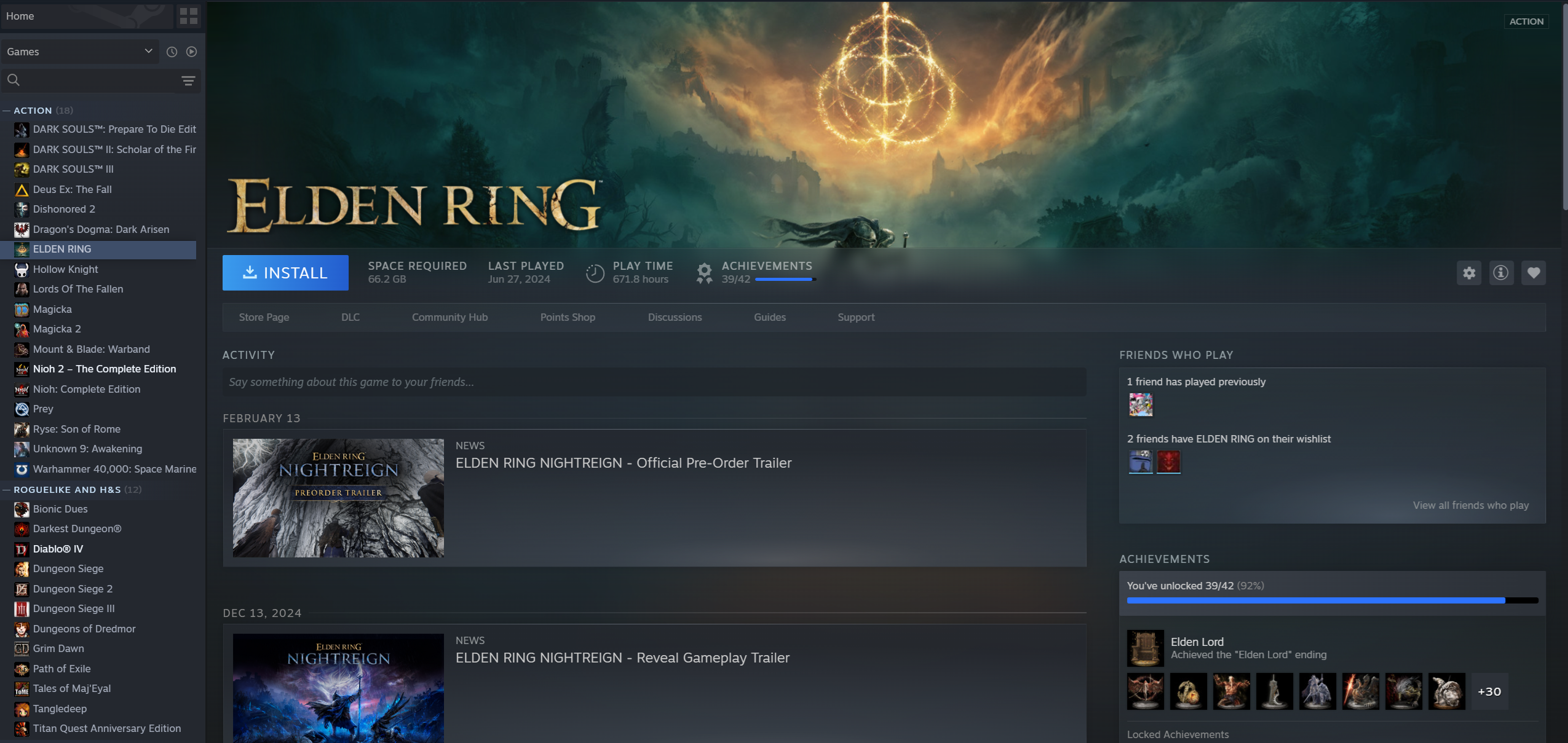1568x743 pixels.
Task: Open the Games library type dropdown
Action: 80,52
